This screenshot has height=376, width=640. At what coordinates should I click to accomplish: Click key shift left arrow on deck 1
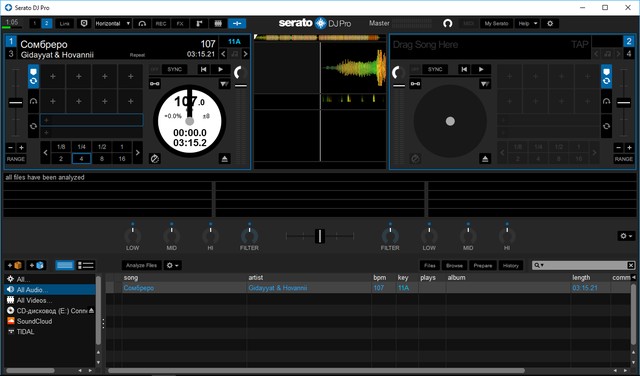(223, 54)
